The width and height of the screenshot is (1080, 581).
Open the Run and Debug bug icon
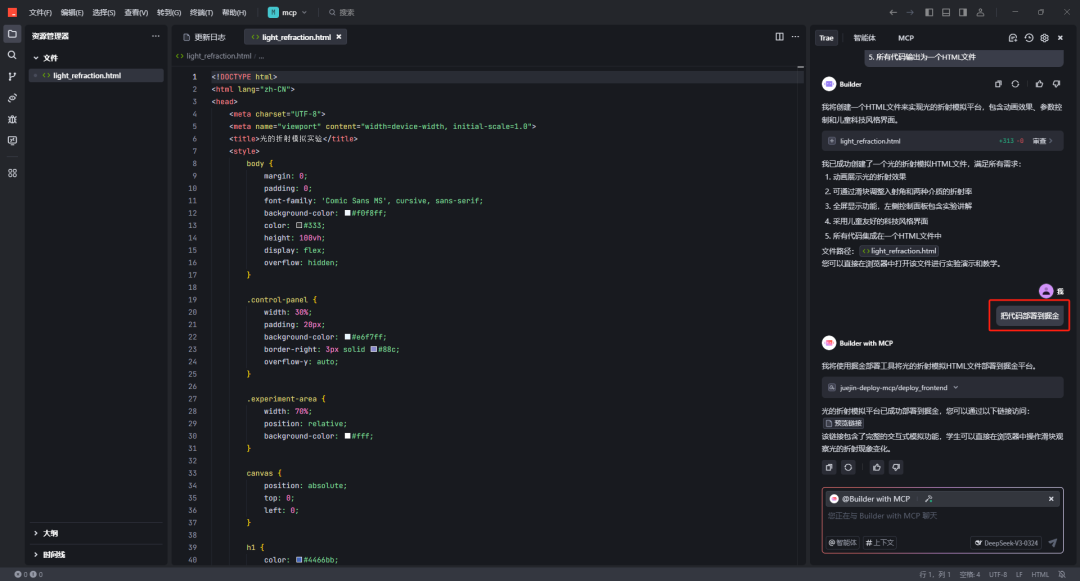pos(12,119)
